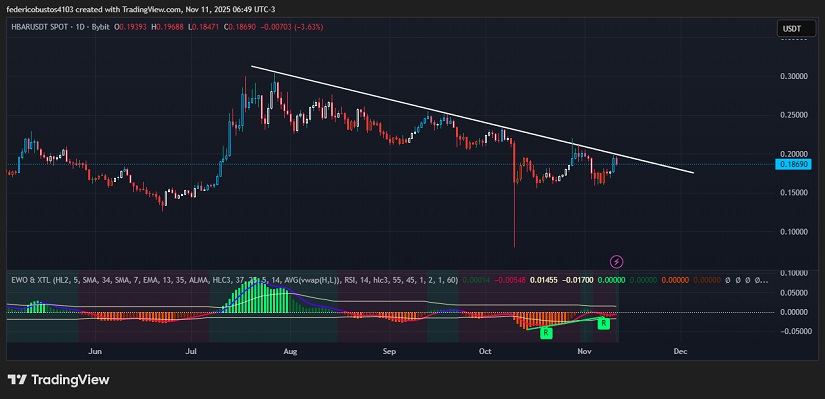Screen dimensions: 825x399
Task: Click the Jul label on time axis
Action: [192, 352]
